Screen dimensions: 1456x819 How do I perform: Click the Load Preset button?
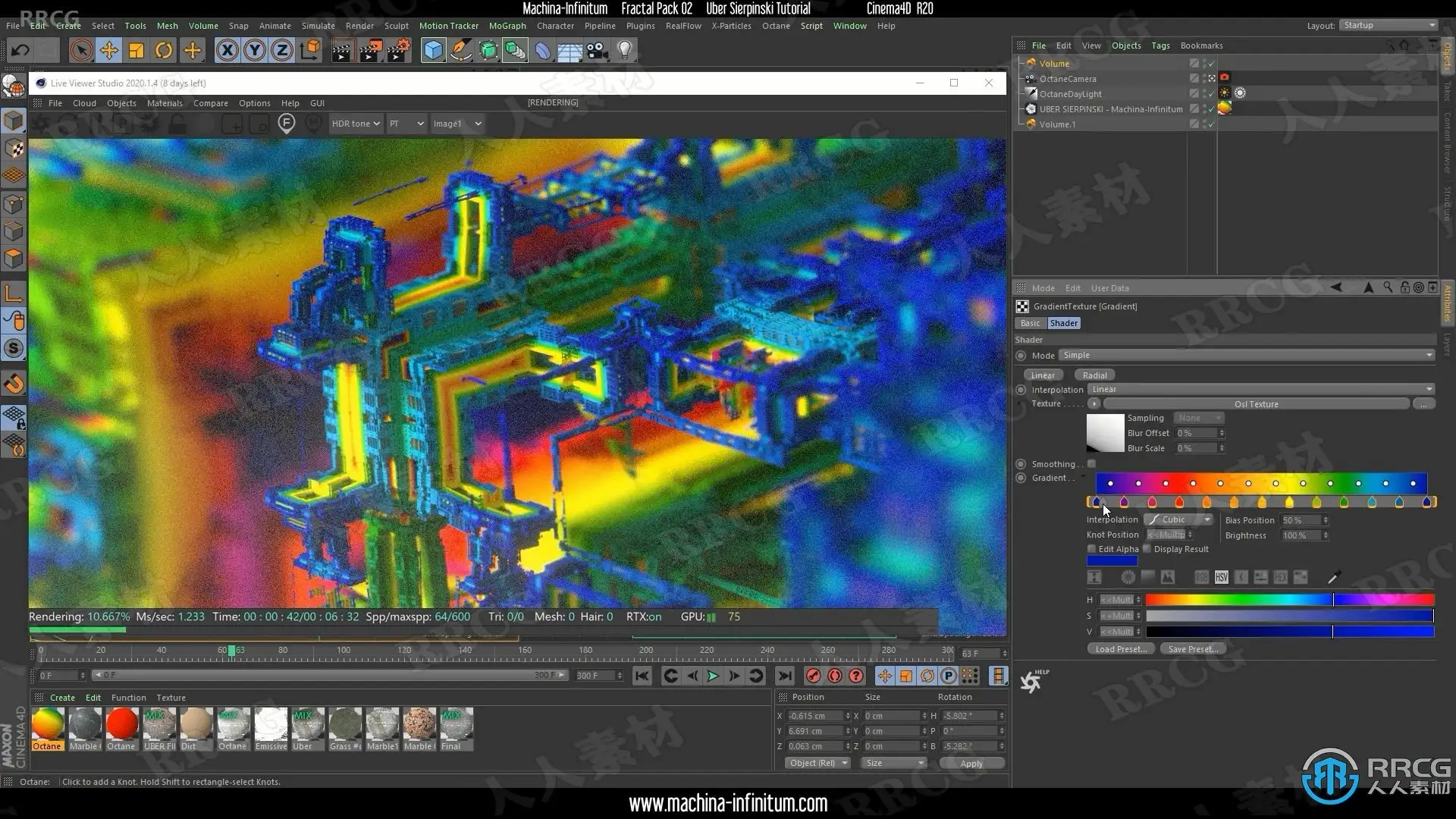[x=1120, y=649]
